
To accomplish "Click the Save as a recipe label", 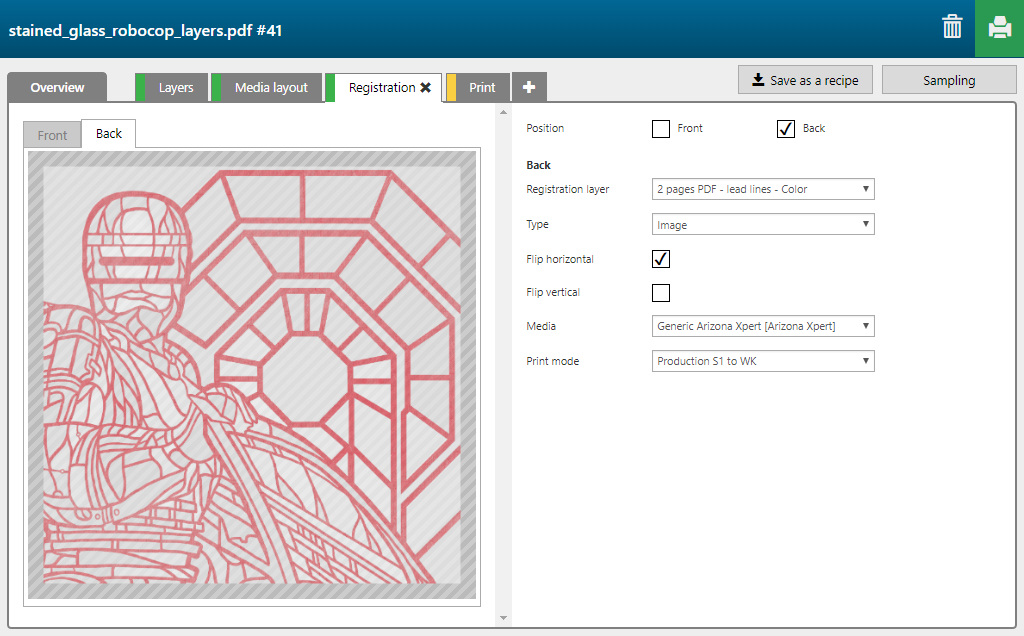I will [x=814, y=80].
